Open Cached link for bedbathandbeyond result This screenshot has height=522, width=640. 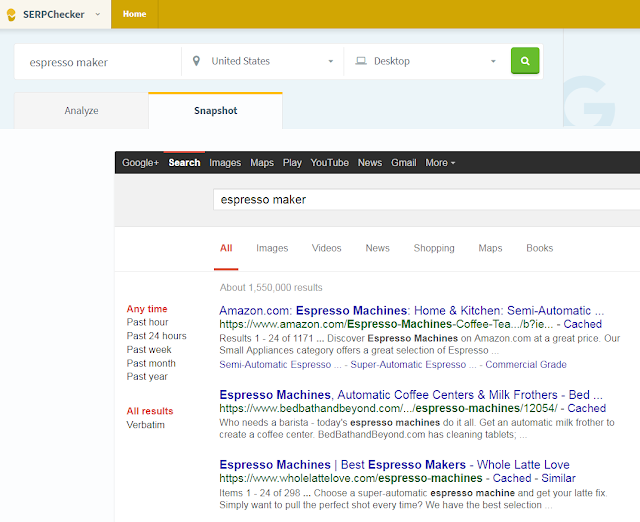click(587, 408)
